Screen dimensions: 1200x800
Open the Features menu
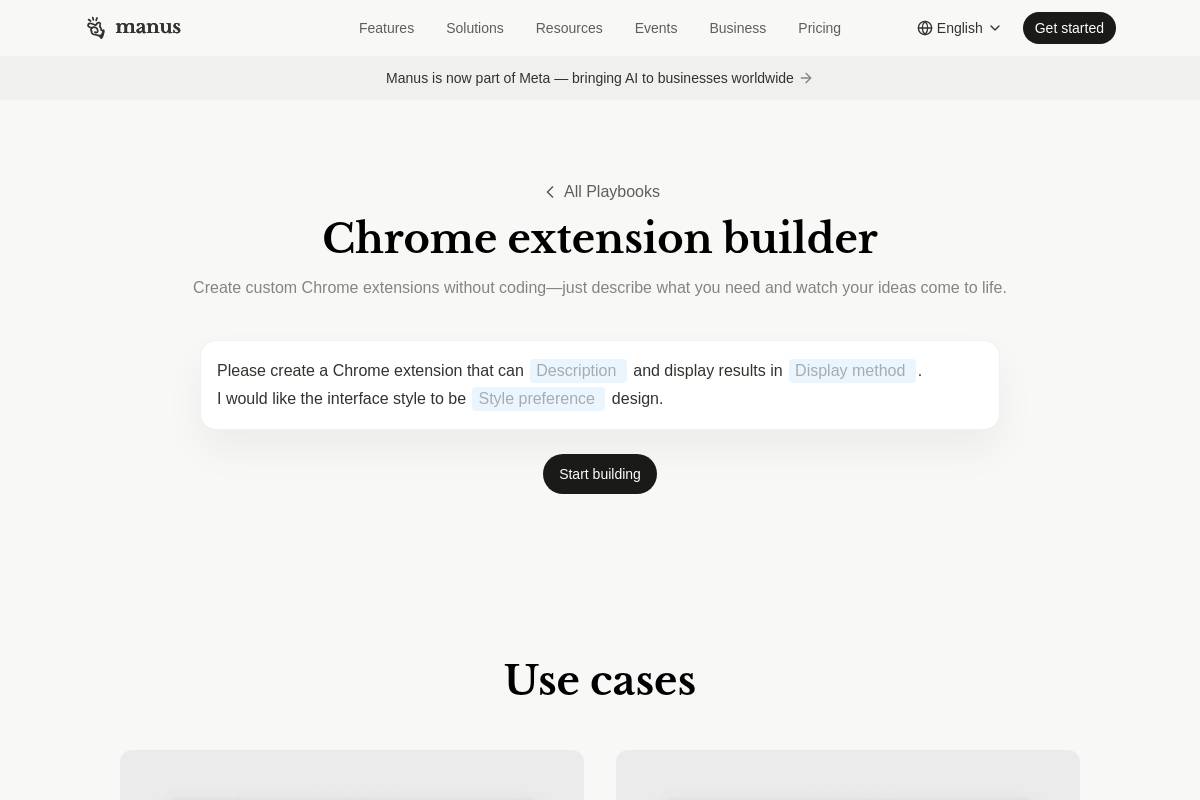coord(386,28)
